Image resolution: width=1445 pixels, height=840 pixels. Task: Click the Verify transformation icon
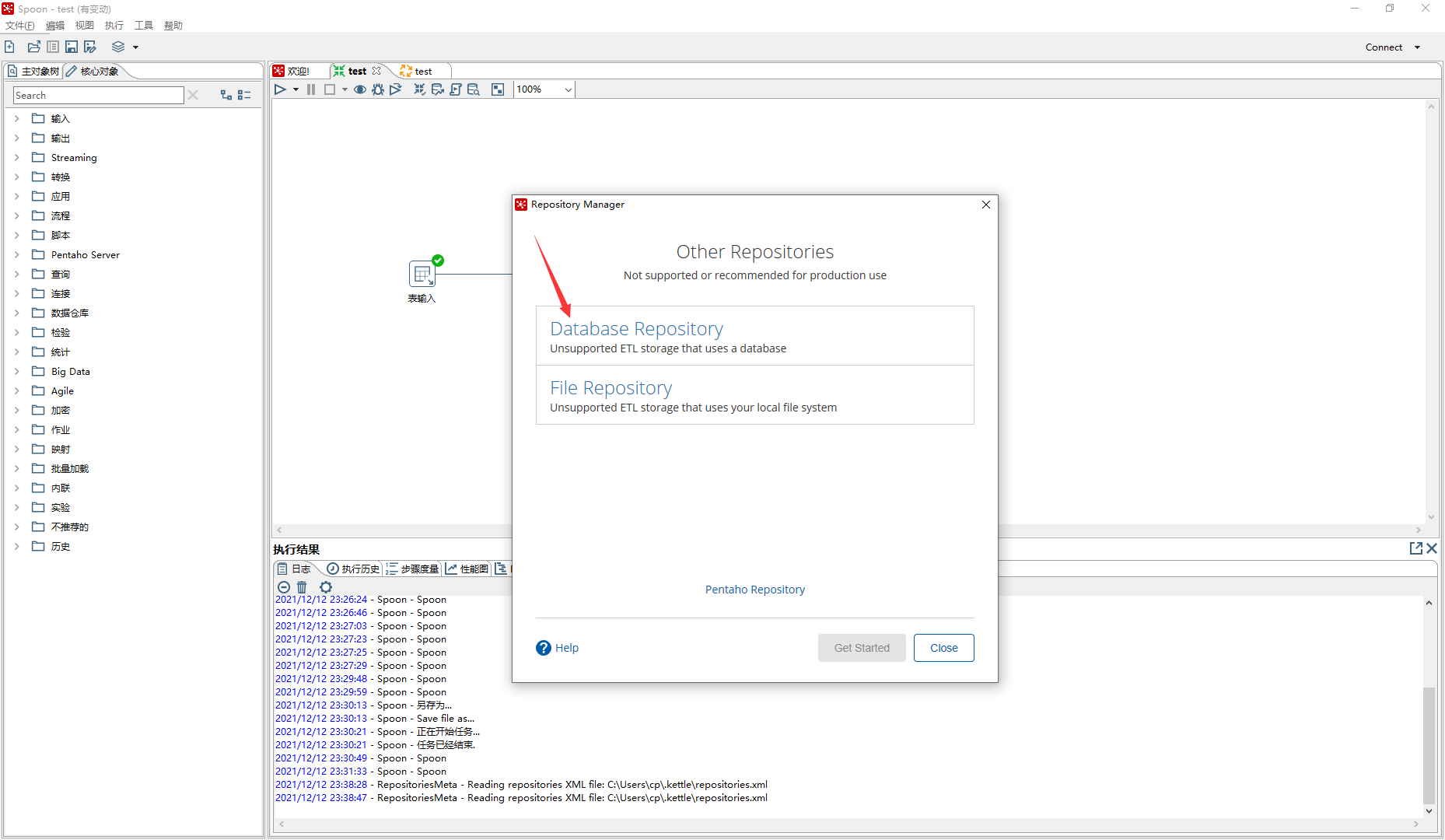[420, 89]
